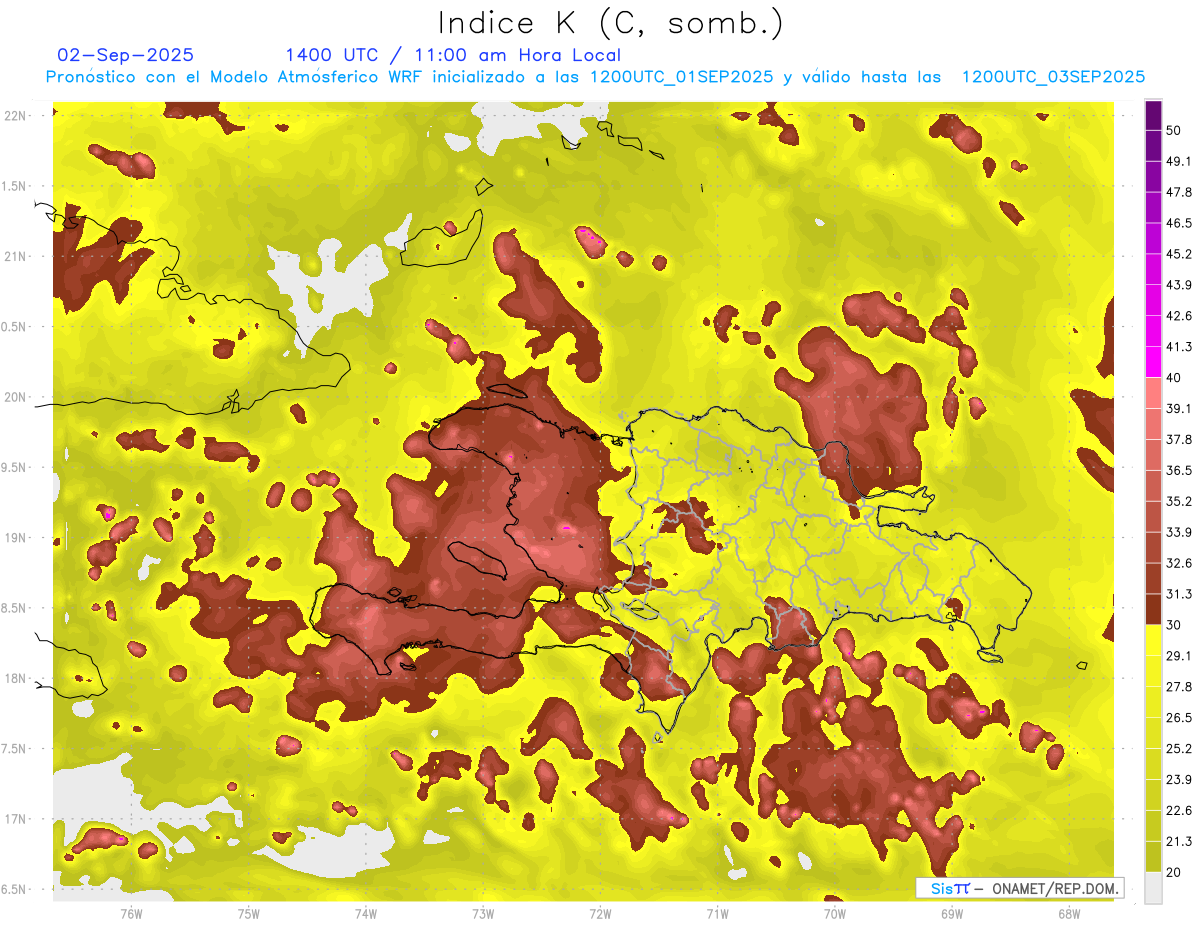Click the "50" colorbar value
Image resolution: width=1200 pixels, height=927 pixels.
(x=1174, y=130)
